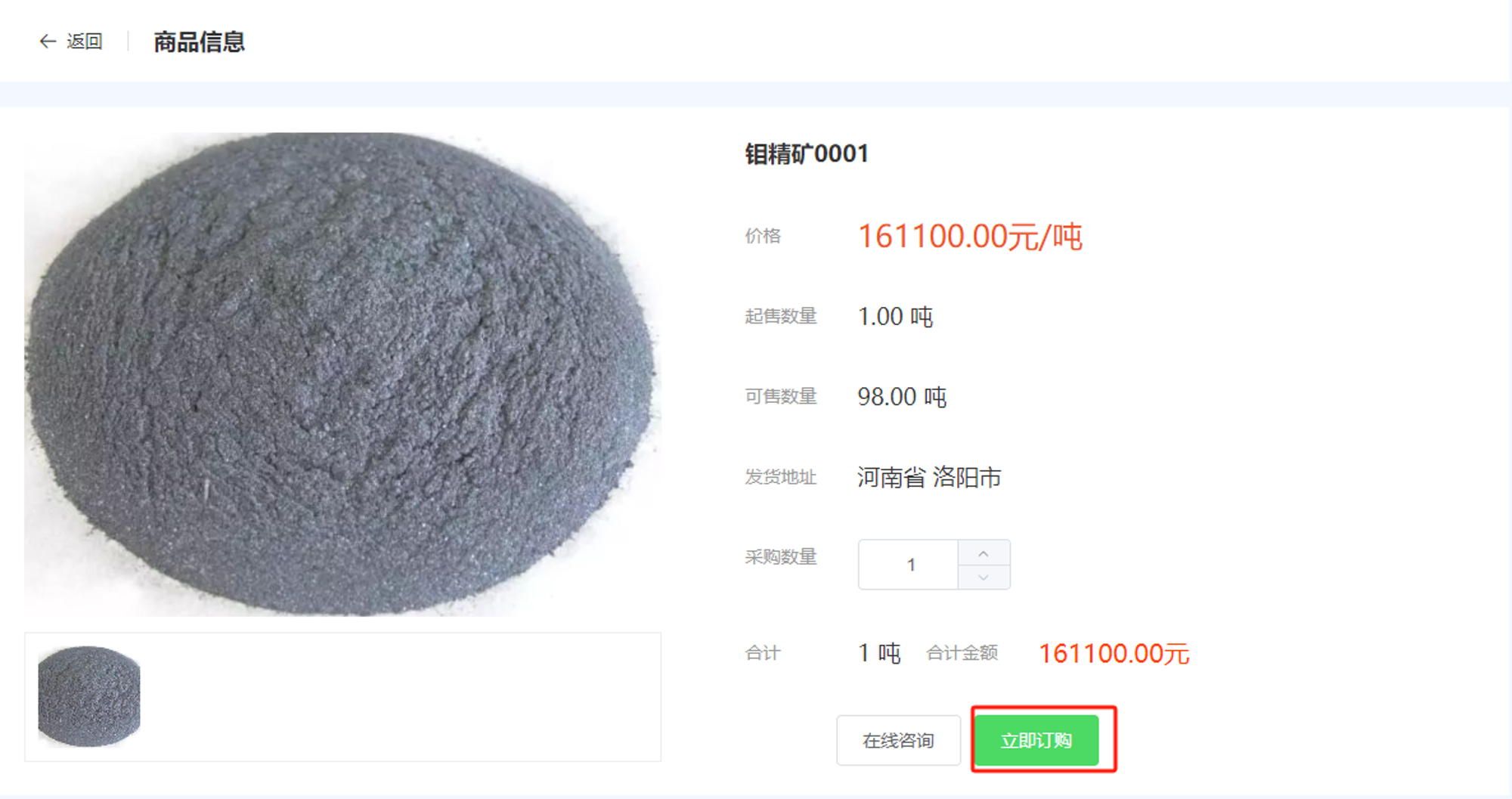
Task: Click the 合计金额 label
Action: (962, 652)
